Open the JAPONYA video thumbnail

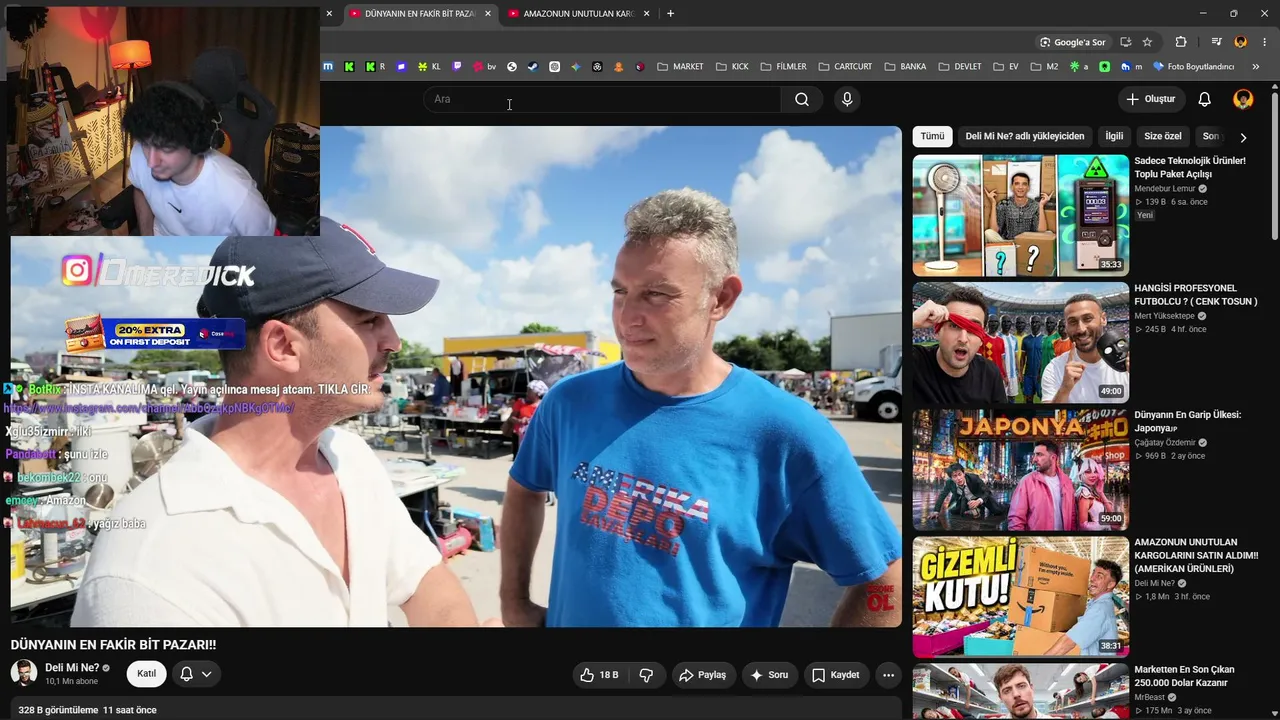[1021, 470]
